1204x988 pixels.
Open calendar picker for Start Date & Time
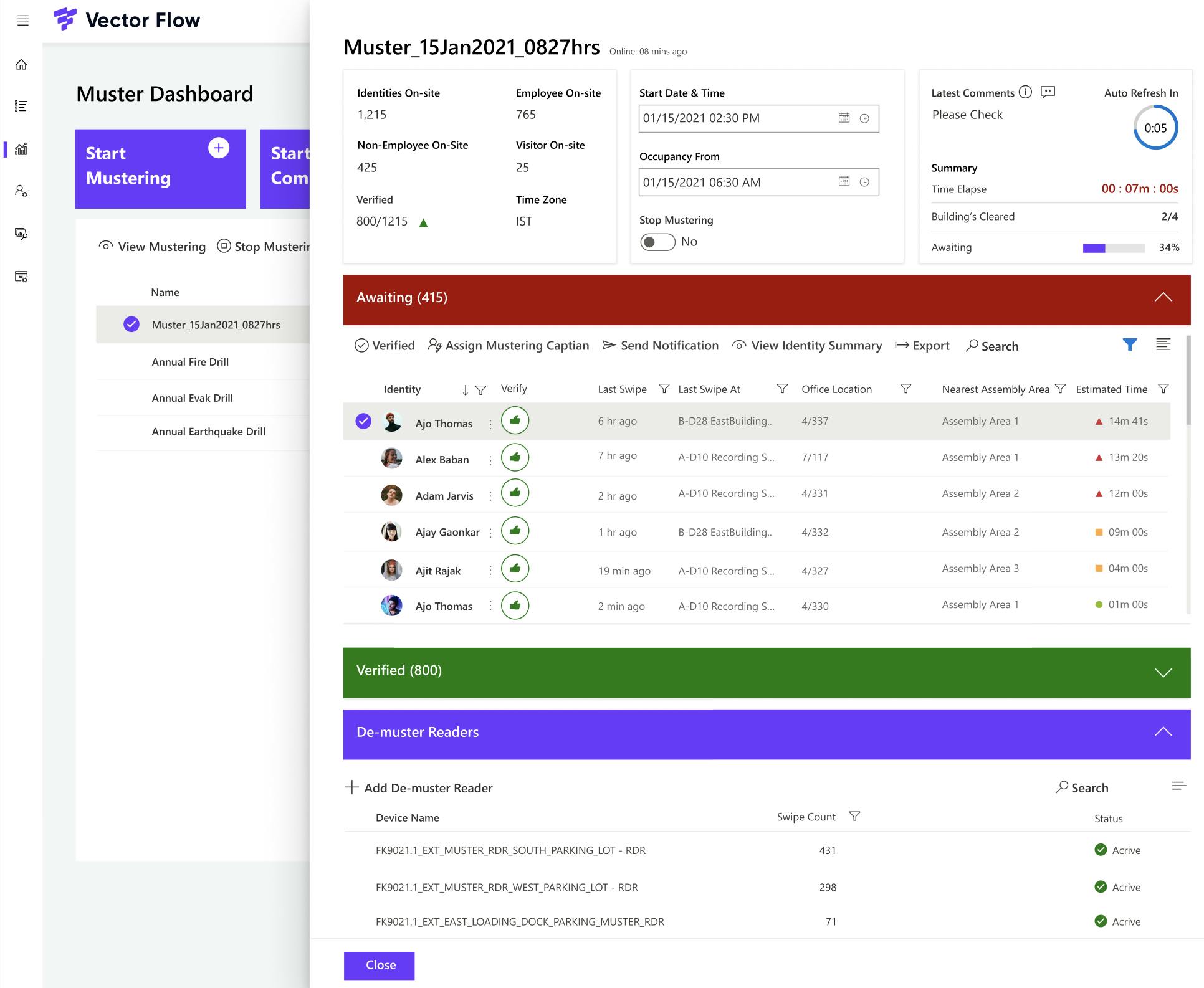click(844, 118)
